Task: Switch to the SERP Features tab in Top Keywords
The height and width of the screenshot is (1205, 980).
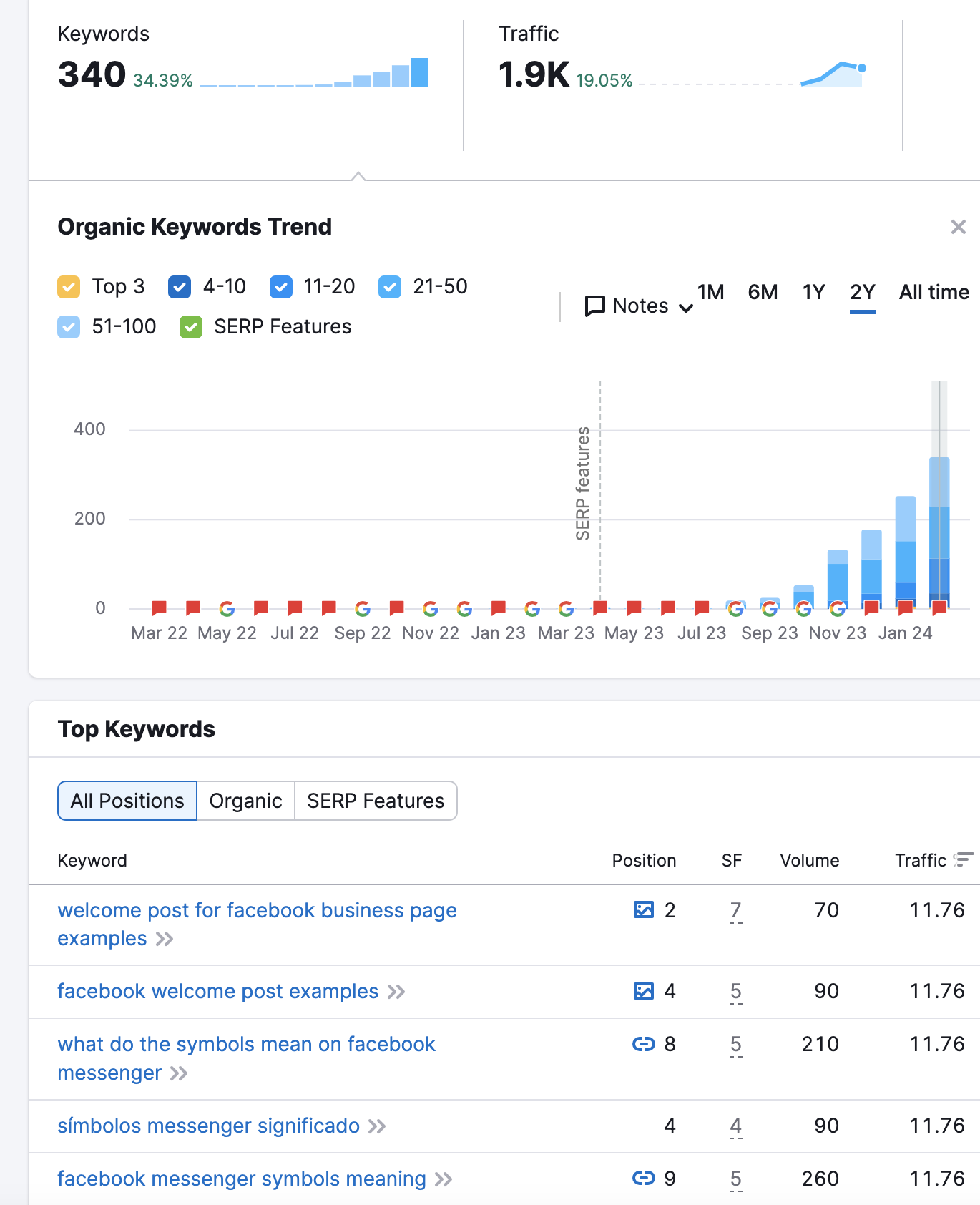Action: [376, 801]
